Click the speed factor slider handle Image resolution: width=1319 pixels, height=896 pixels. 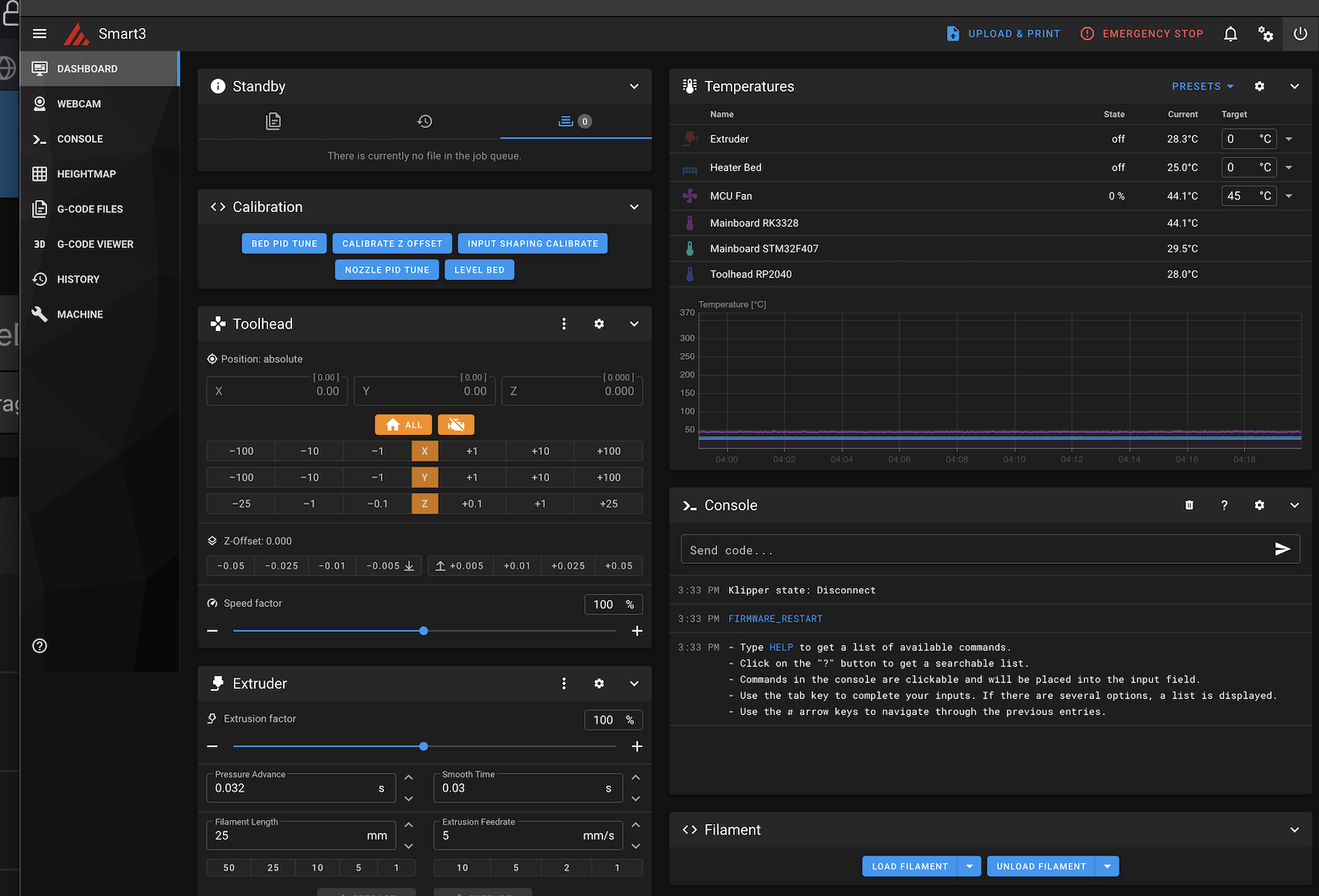tap(423, 630)
